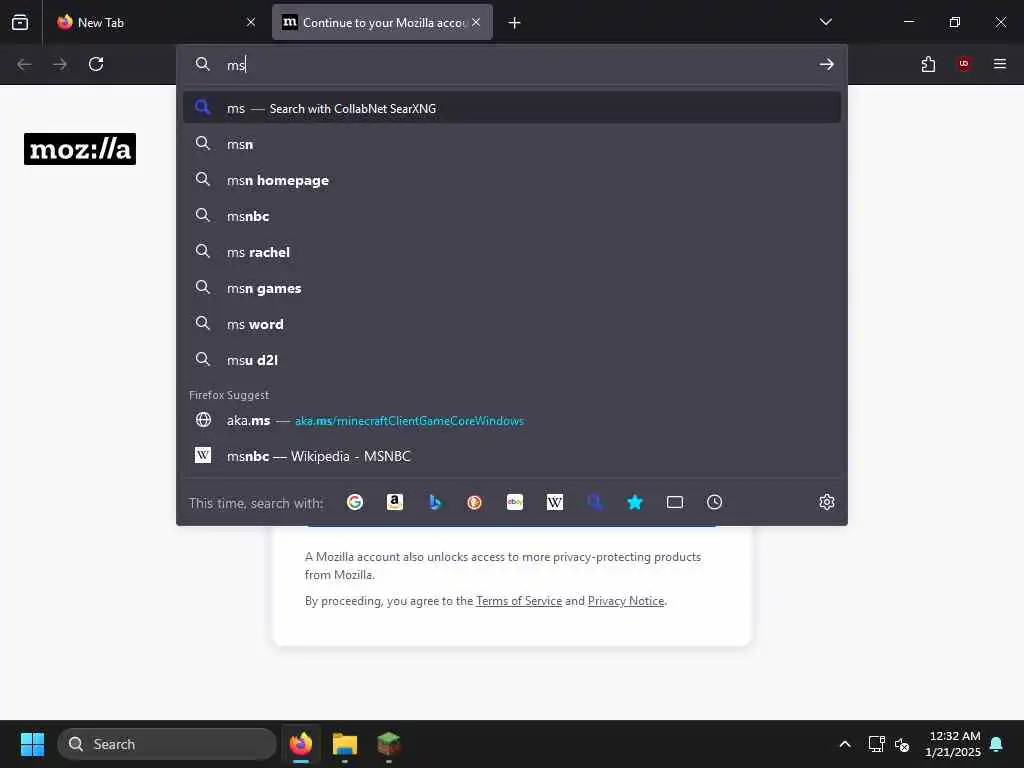Screen dimensions: 1024x768
Task: Show hidden tray icons chevron
Action: pyautogui.click(x=844, y=744)
